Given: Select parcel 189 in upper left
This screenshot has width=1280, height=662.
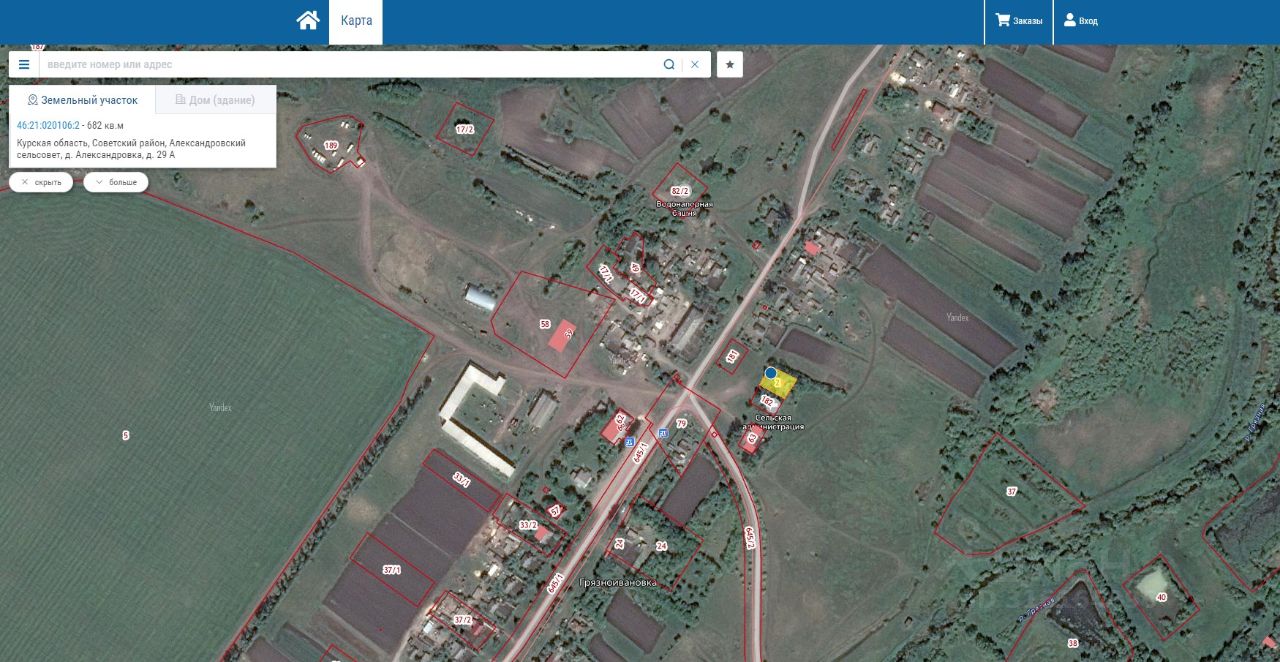Looking at the screenshot, I should pyautogui.click(x=331, y=145).
